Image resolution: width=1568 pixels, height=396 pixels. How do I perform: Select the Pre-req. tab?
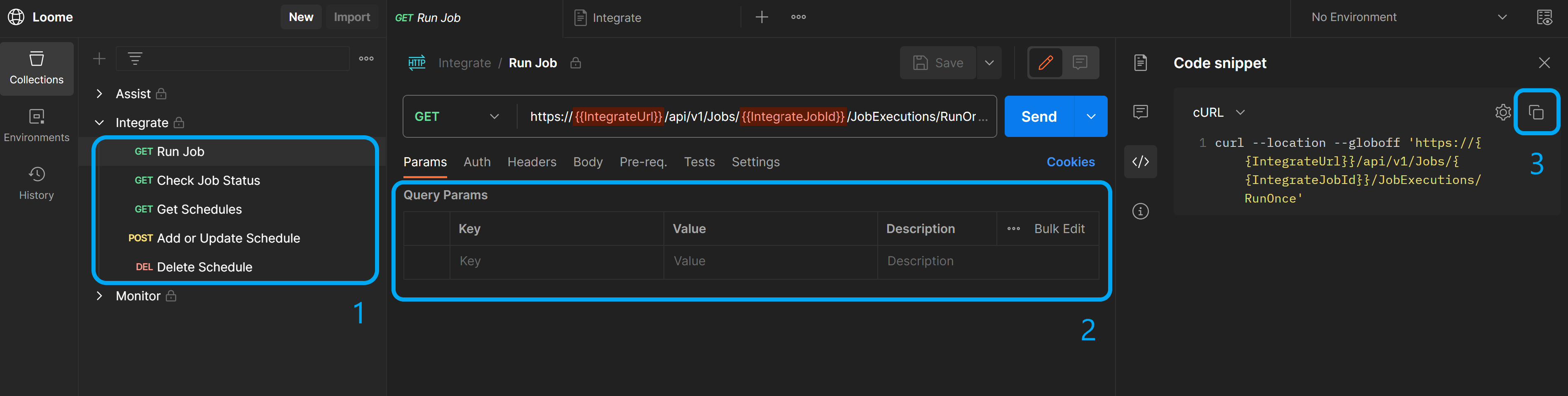pyautogui.click(x=643, y=162)
